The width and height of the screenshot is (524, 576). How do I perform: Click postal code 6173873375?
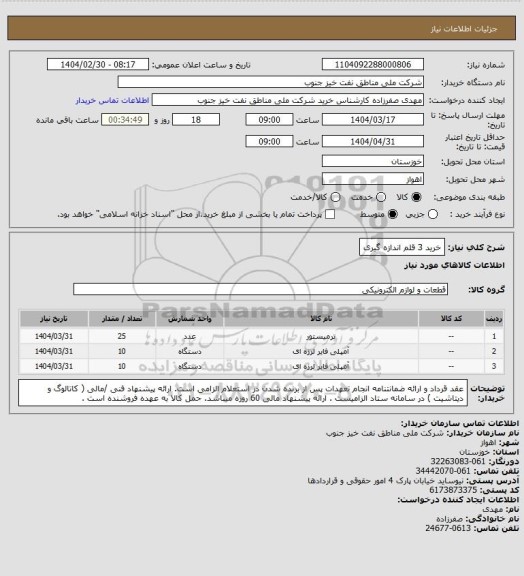[x=453, y=490]
